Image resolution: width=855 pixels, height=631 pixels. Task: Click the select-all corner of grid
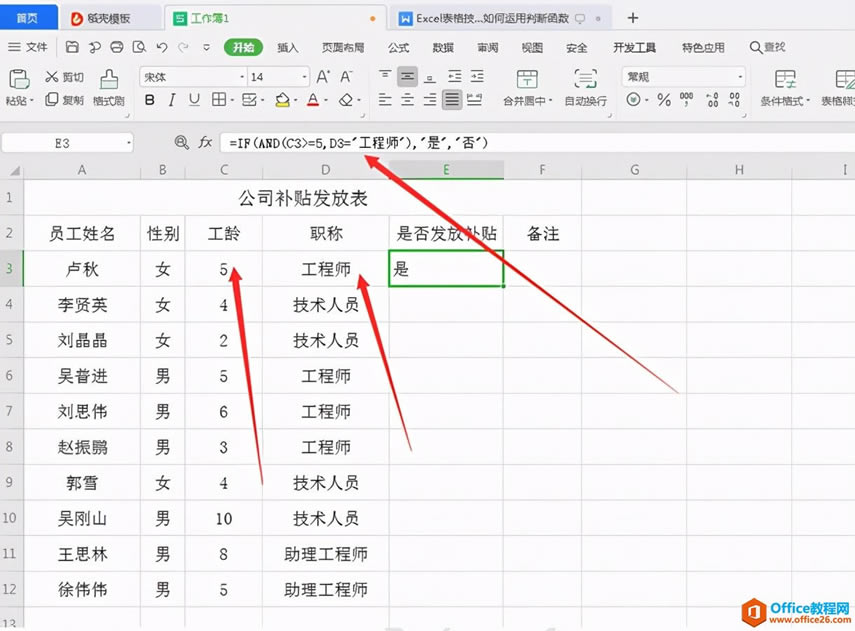coord(13,171)
